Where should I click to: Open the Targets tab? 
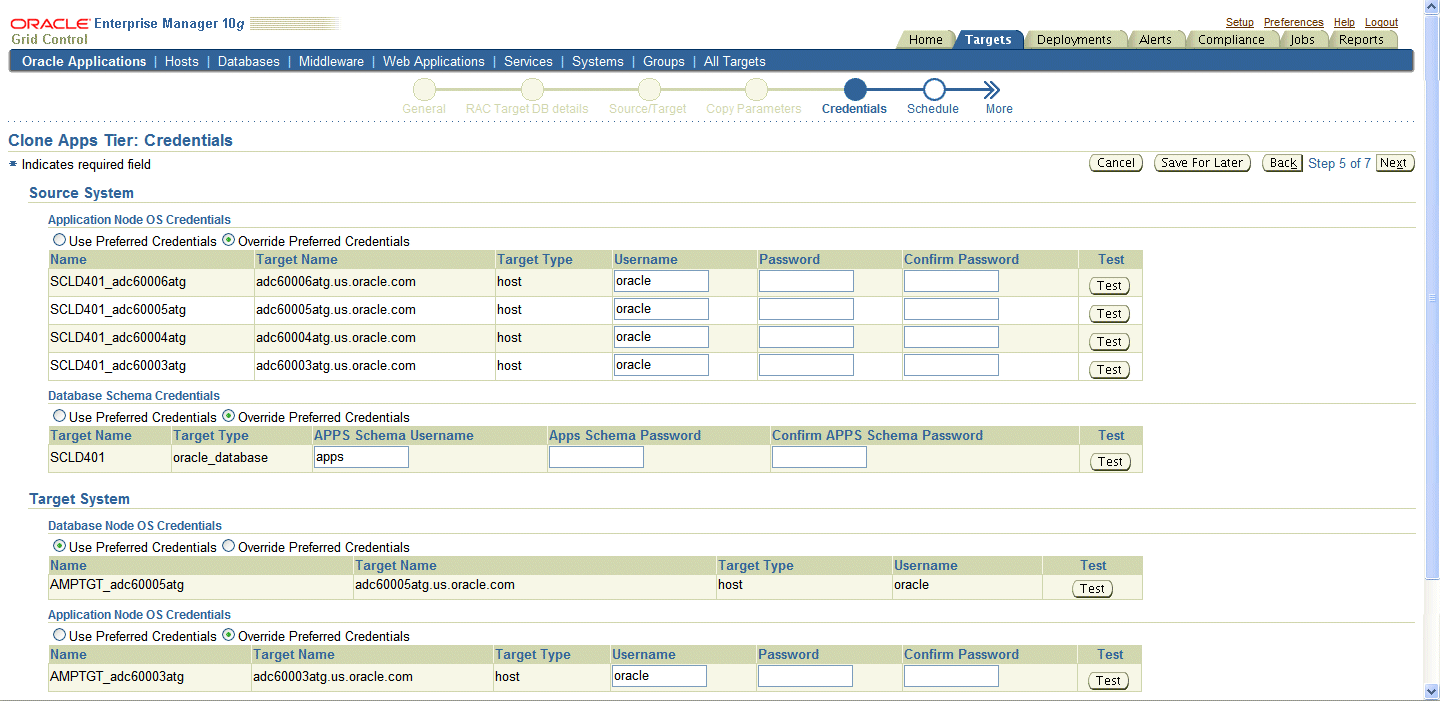click(x=988, y=40)
